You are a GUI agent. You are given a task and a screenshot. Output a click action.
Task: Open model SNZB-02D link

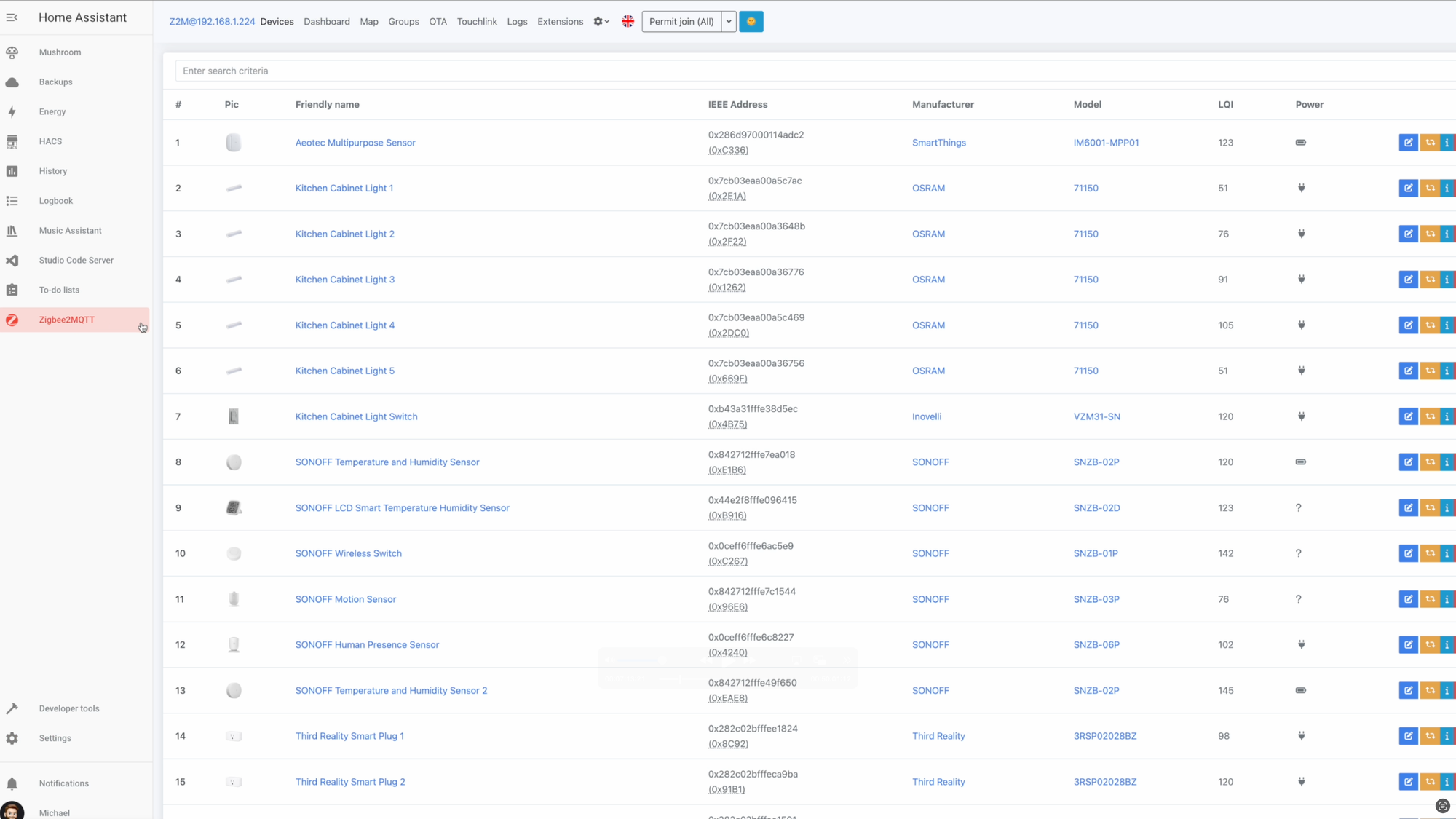pyautogui.click(x=1096, y=508)
